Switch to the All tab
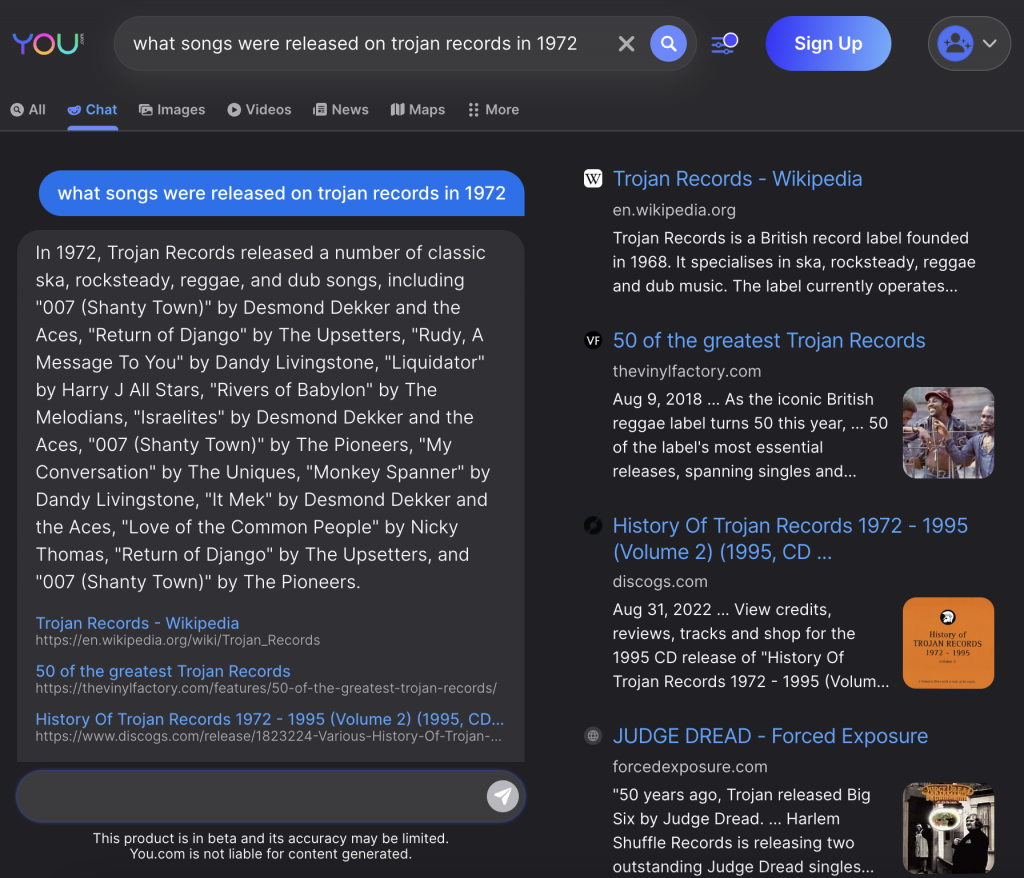The width and height of the screenshot is (1024, 878). pos(28,110)
